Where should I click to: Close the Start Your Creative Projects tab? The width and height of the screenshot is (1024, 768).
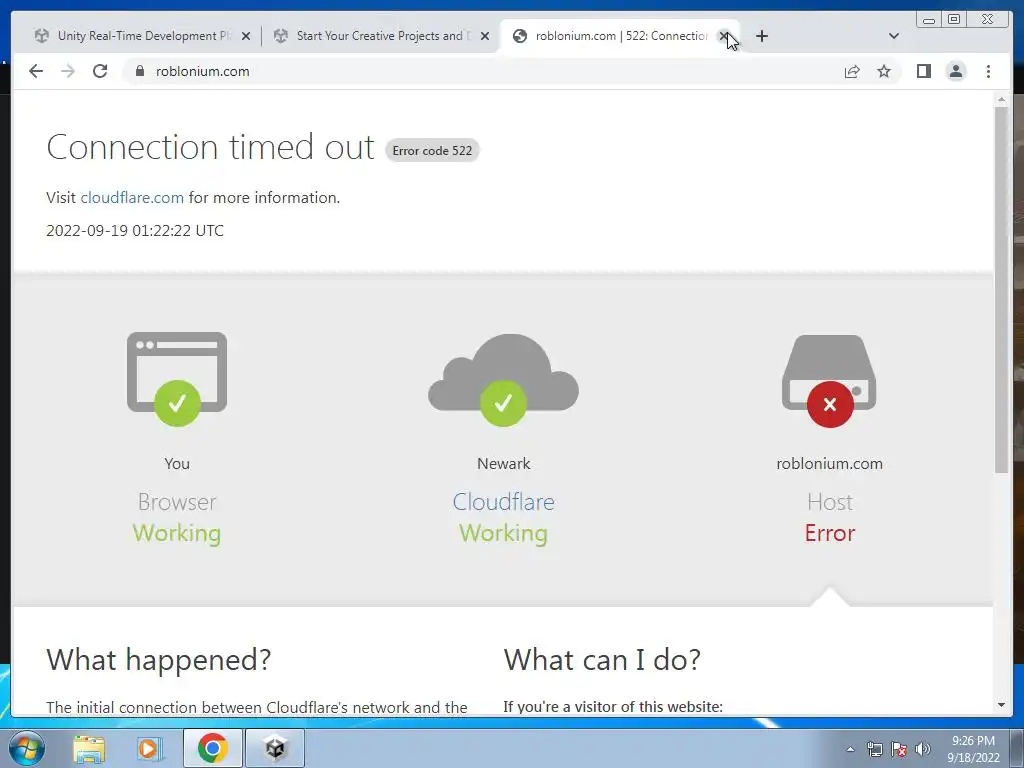[x=485, y=36]
